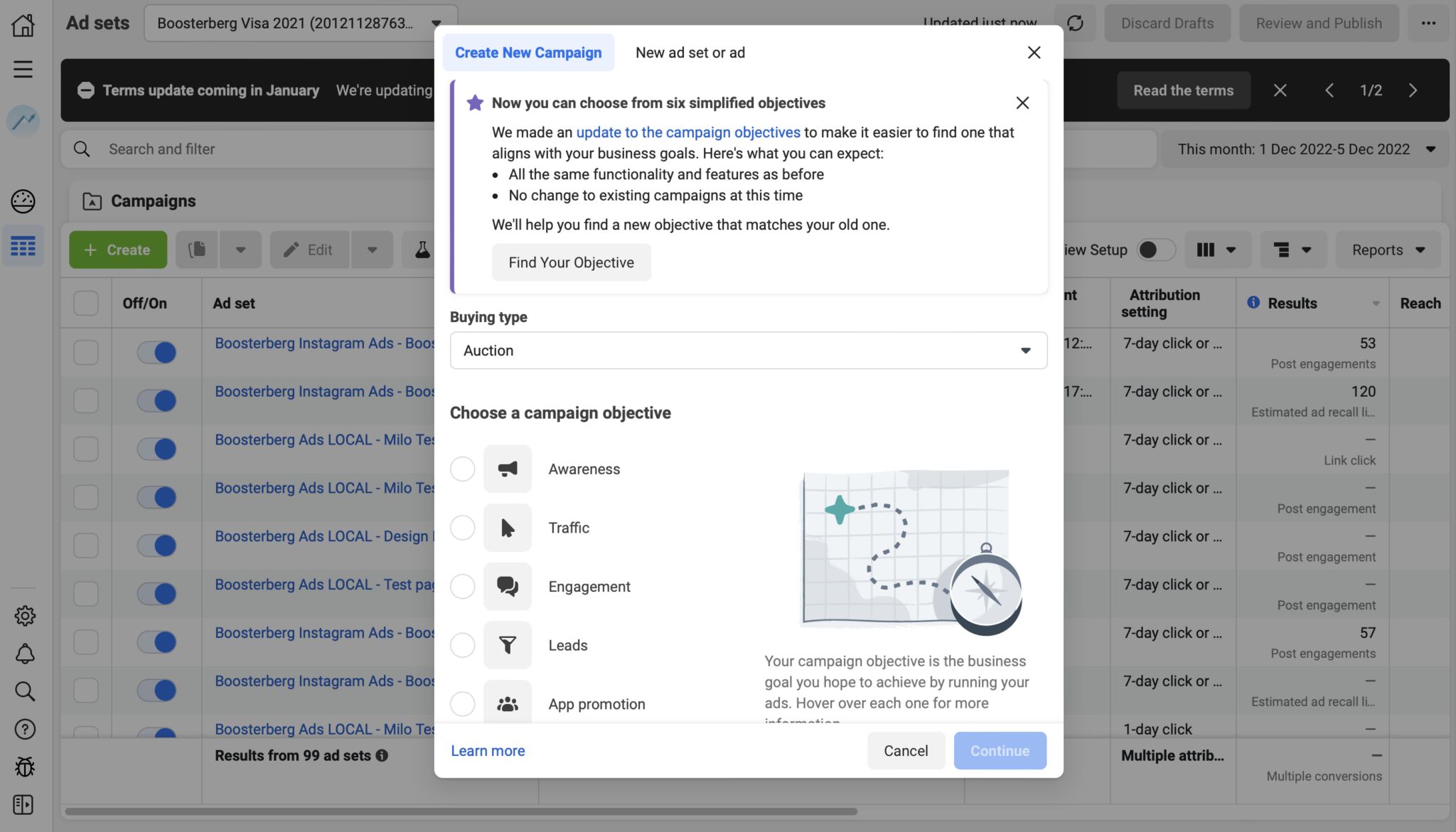Open the refresh data icon
This screenshot has width=1456, height=832.
[1075, 23]
